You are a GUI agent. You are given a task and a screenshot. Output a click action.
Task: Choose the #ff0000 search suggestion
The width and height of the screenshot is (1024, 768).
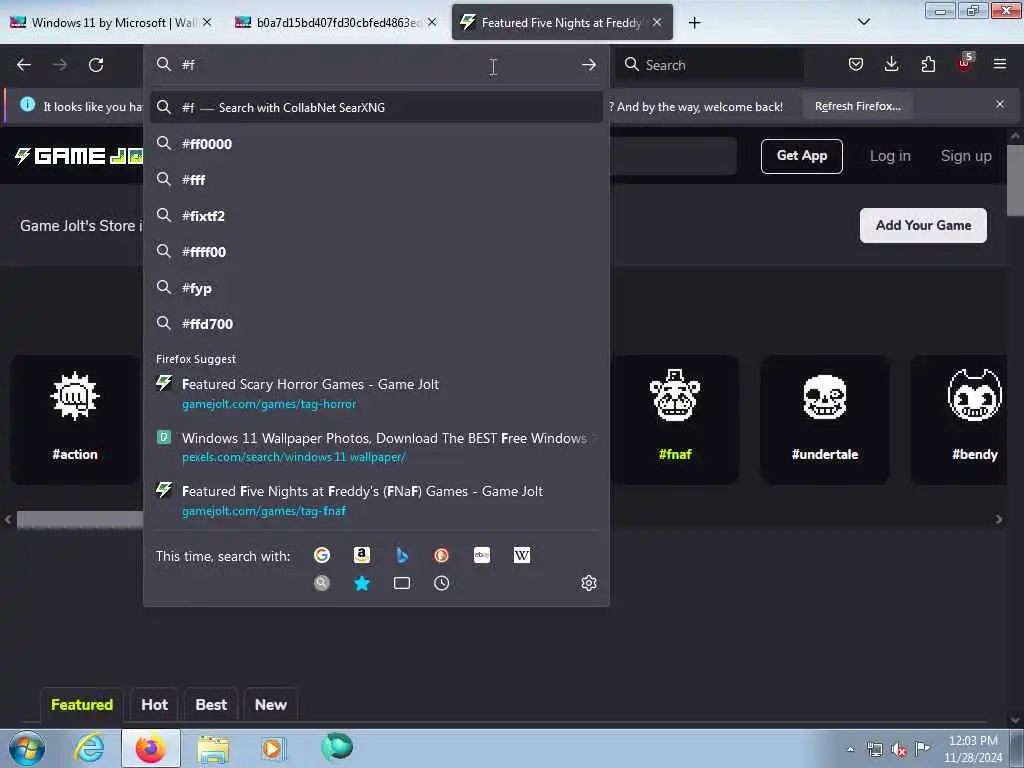pos(376,144)
